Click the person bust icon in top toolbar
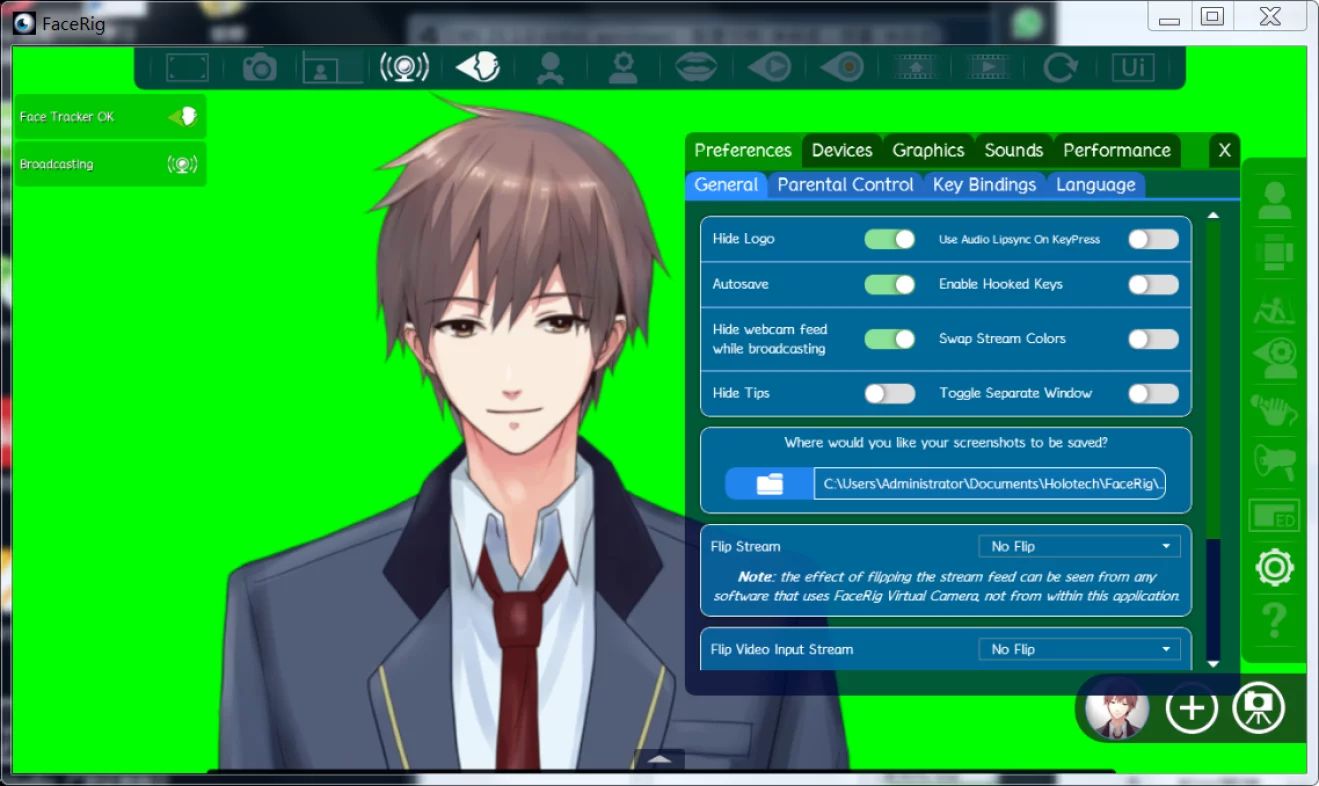This screenshot has width=1319, height=786. (x=549, y=68)
